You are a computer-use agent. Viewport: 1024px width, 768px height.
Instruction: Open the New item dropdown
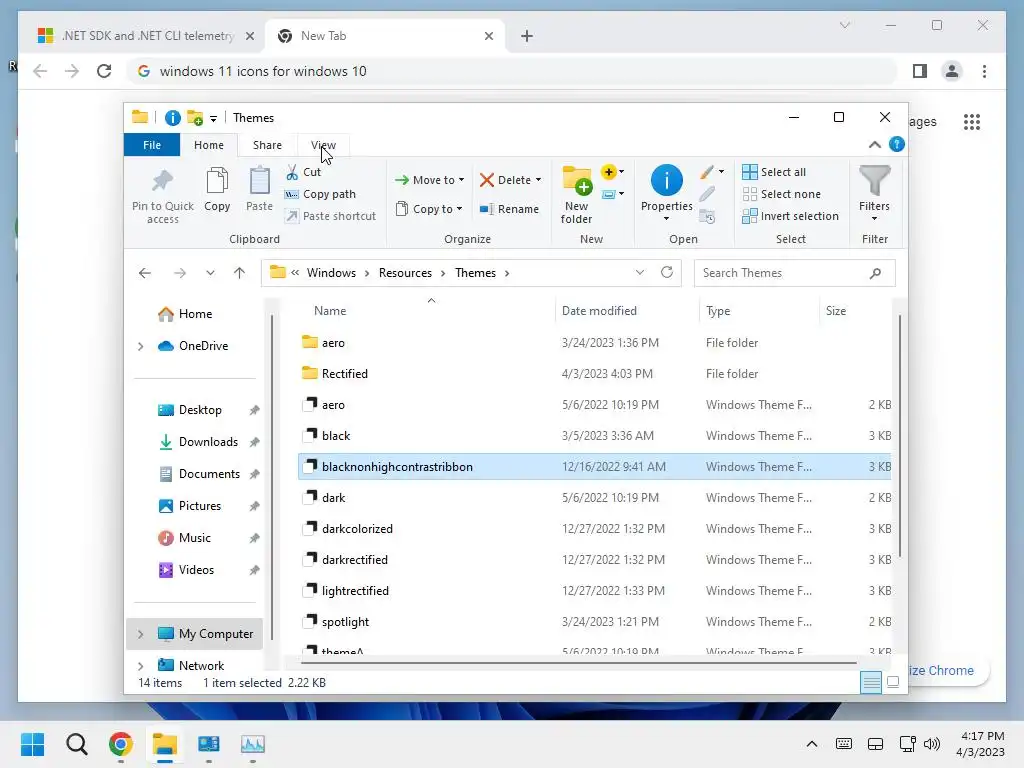pos(613,172)
